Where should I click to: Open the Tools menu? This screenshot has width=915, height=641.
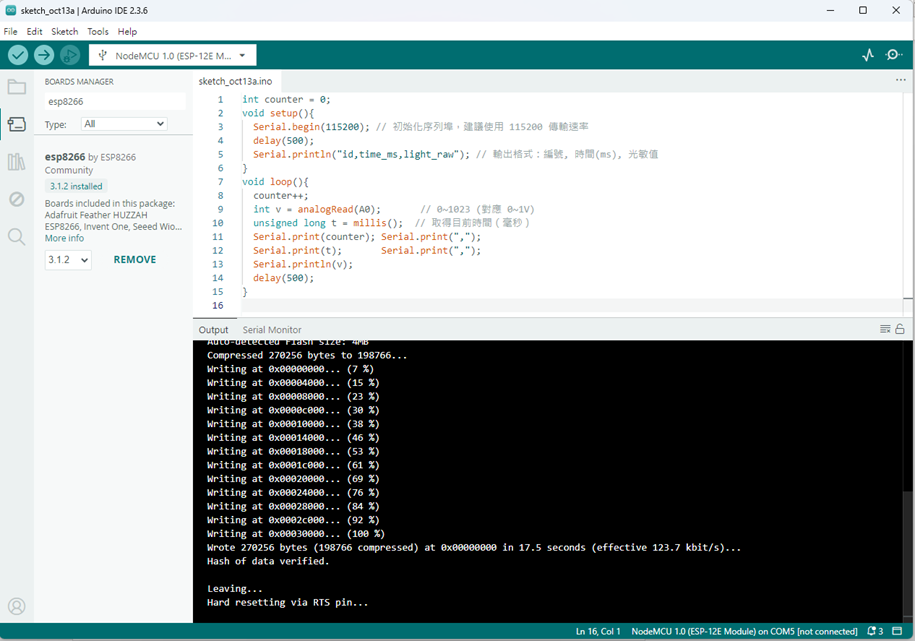coord(98,32)
